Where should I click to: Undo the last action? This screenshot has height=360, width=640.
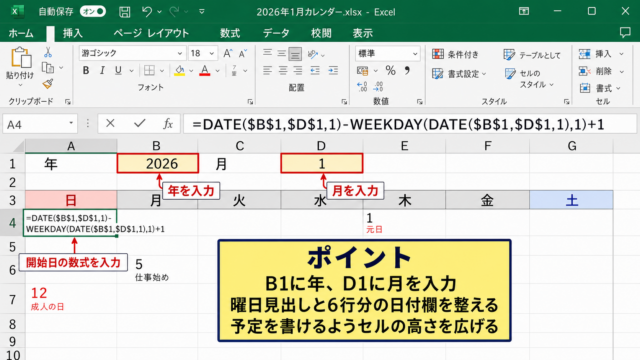(147, 12)
